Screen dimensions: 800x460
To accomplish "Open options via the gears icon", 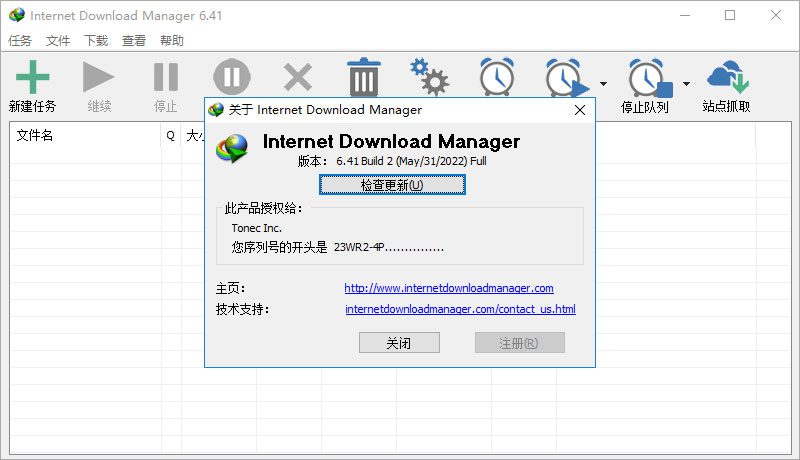I will 430,76.
